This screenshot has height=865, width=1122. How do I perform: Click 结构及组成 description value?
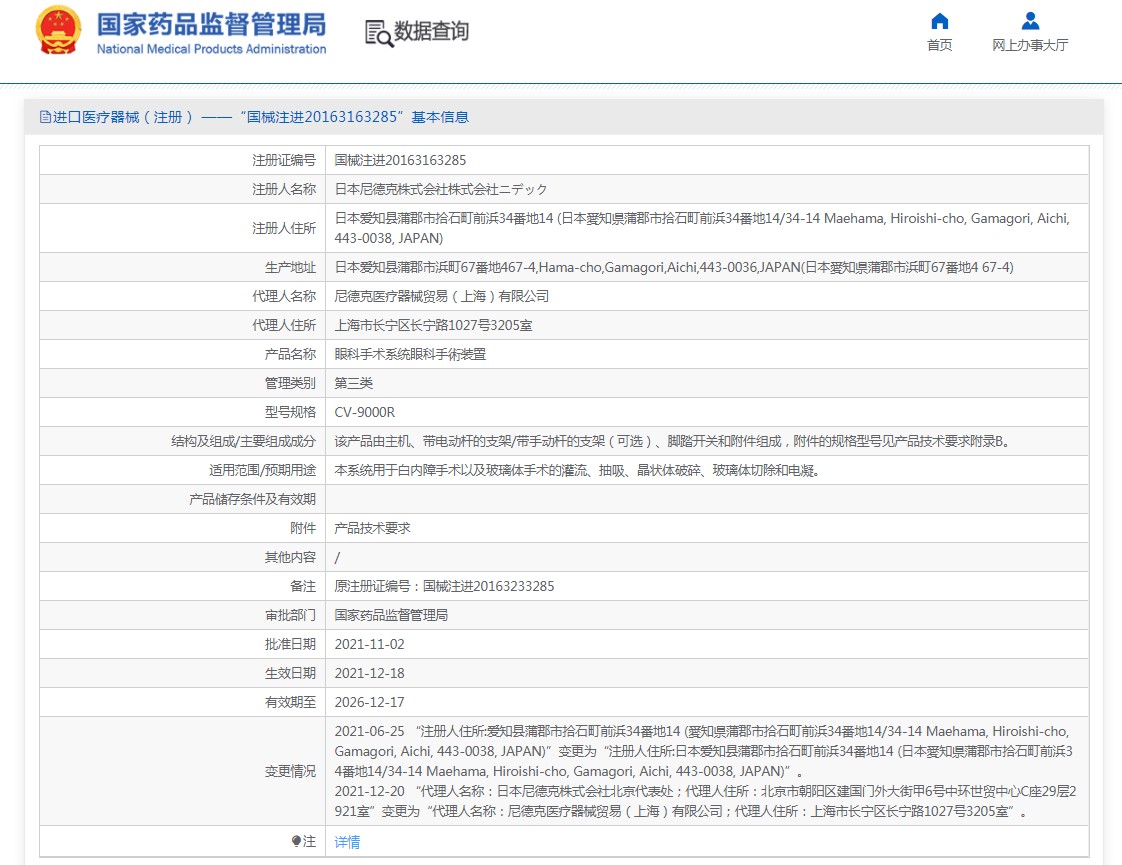[x=673, y=441]
